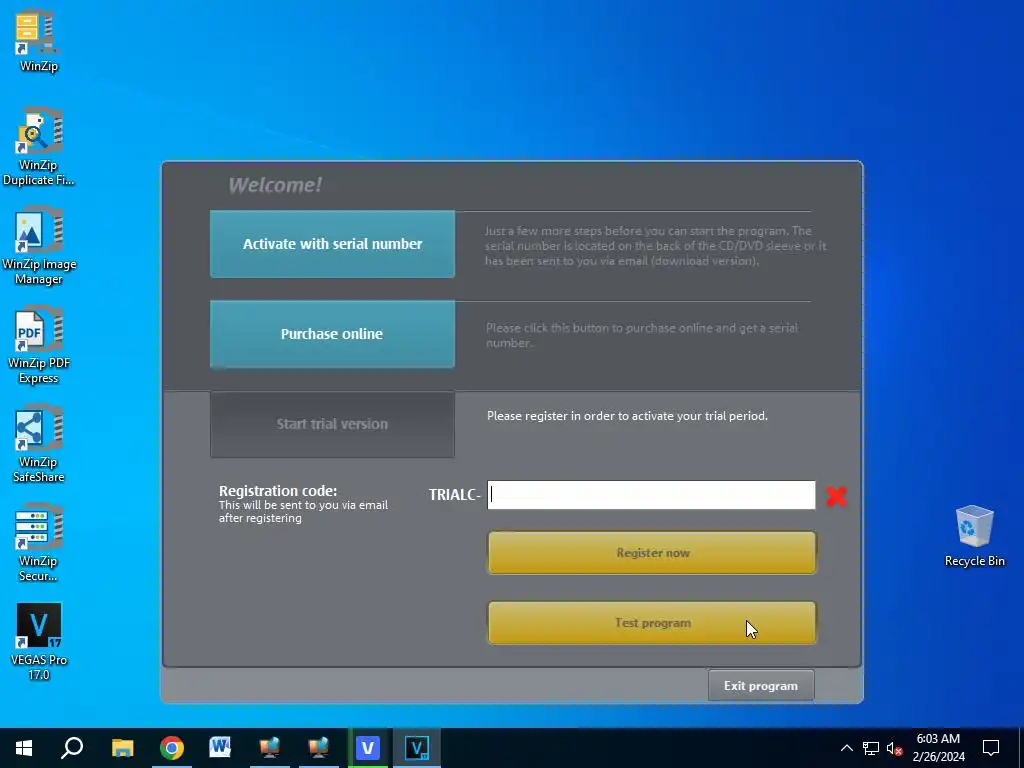Click the second monitor app taskbar icon

[319, 748]
